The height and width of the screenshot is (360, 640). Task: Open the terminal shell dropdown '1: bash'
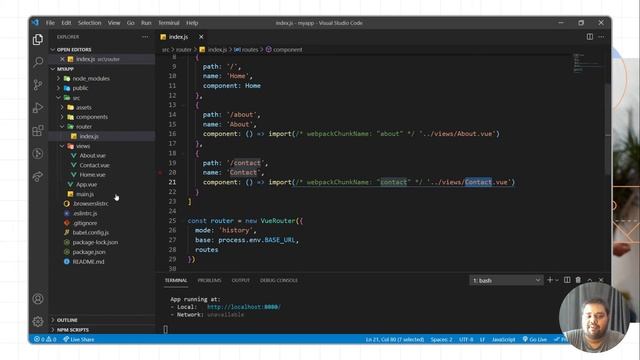tap(506, 280)
